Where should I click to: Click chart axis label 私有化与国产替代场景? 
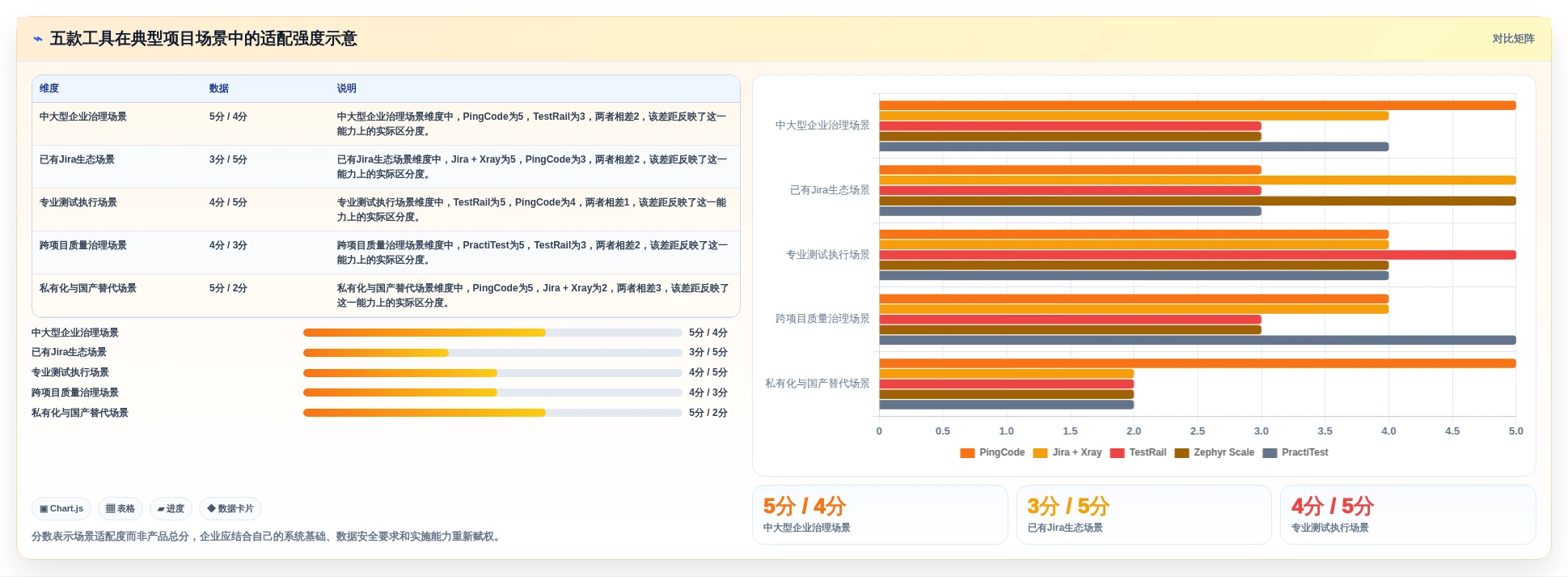point(818,384)
